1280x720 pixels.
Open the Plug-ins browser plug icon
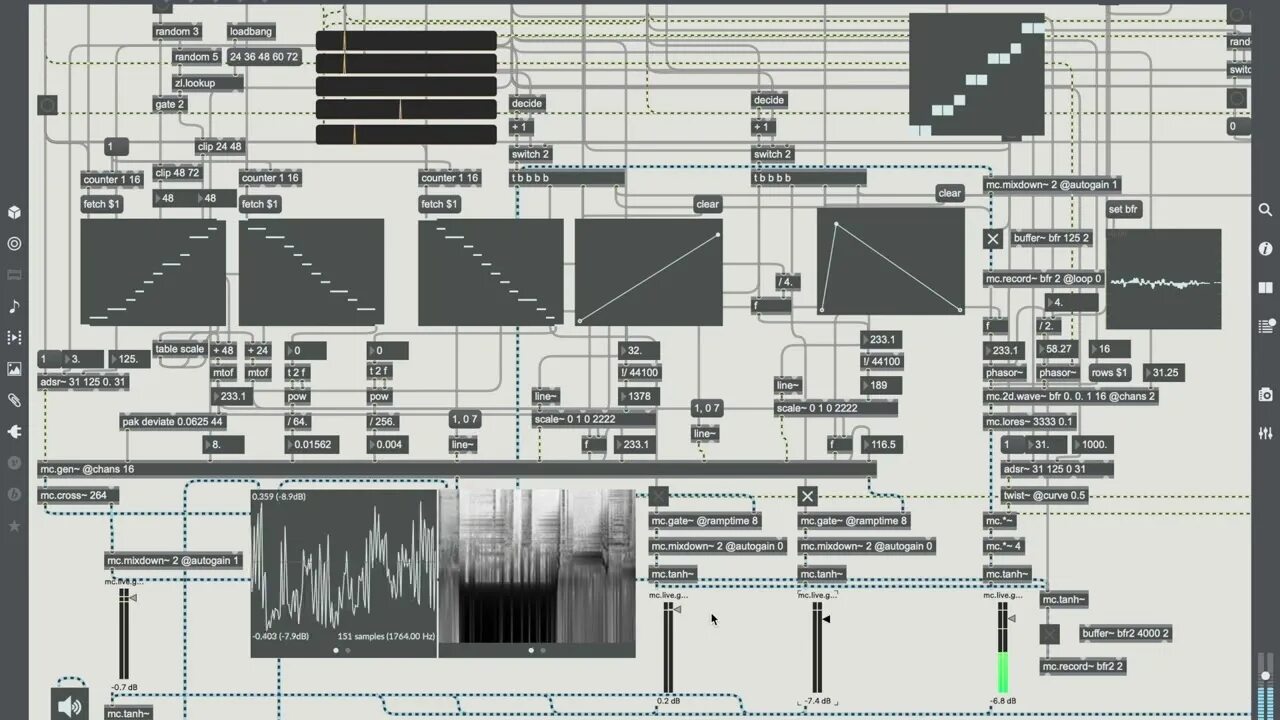[14, 431]
